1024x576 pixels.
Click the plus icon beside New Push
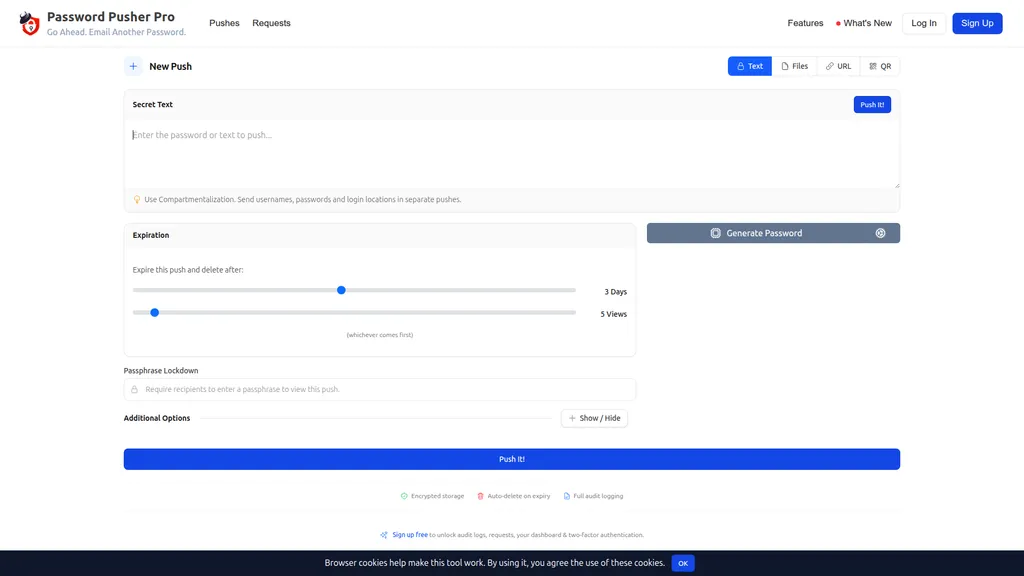tap(133, 66)
